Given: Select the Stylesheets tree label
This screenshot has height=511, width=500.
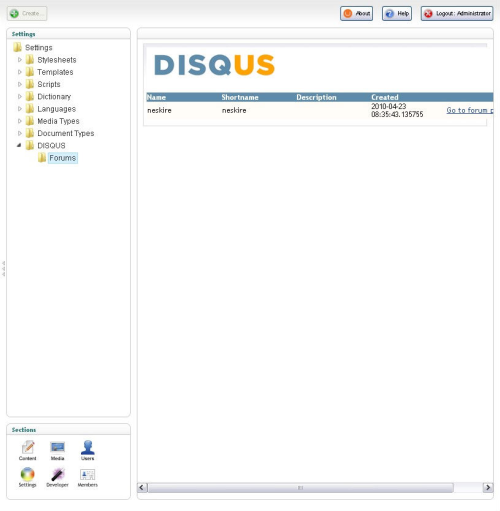Looking at the screenshot, I should point(57,60).
